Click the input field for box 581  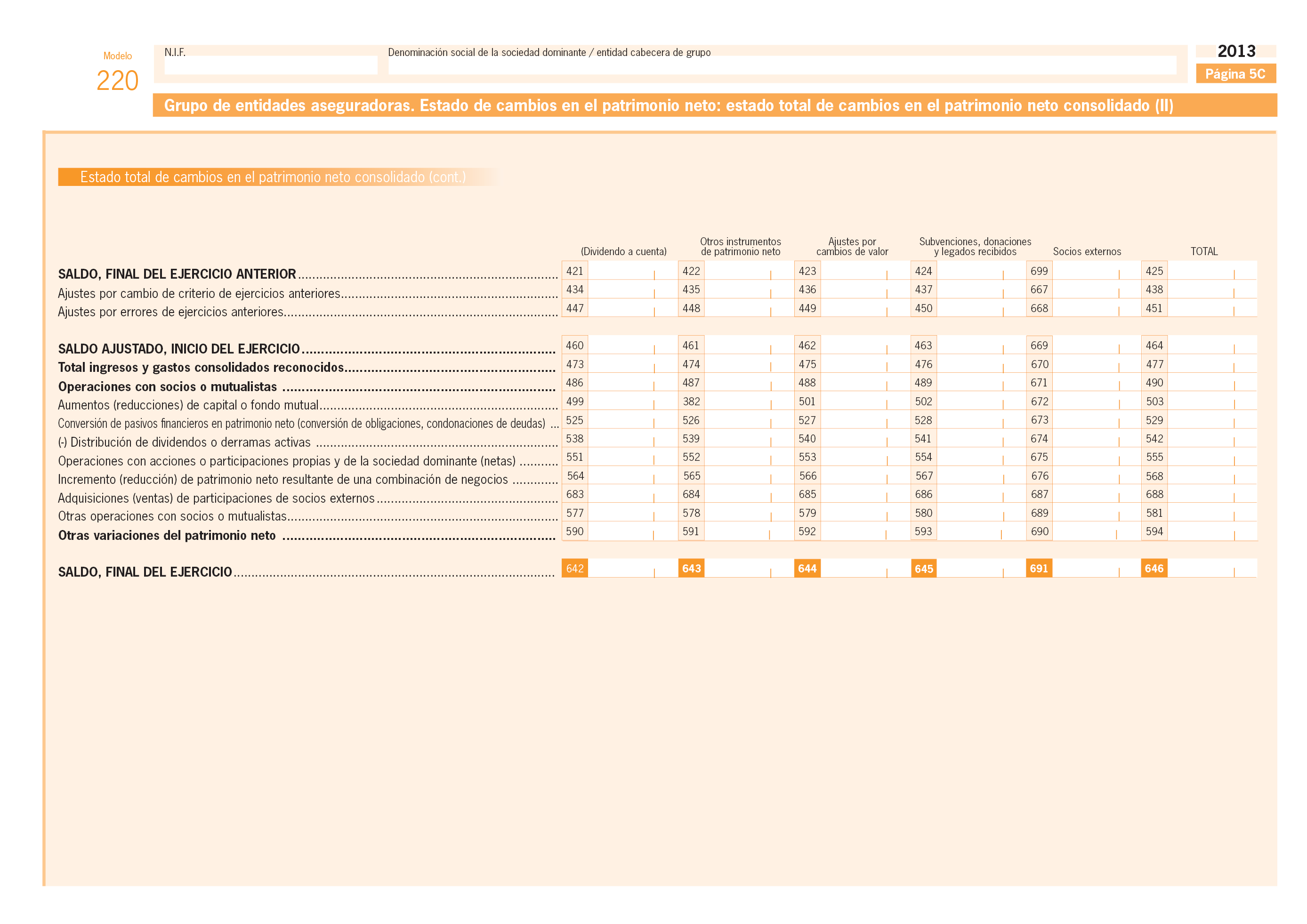click(x=1212, y=513)
